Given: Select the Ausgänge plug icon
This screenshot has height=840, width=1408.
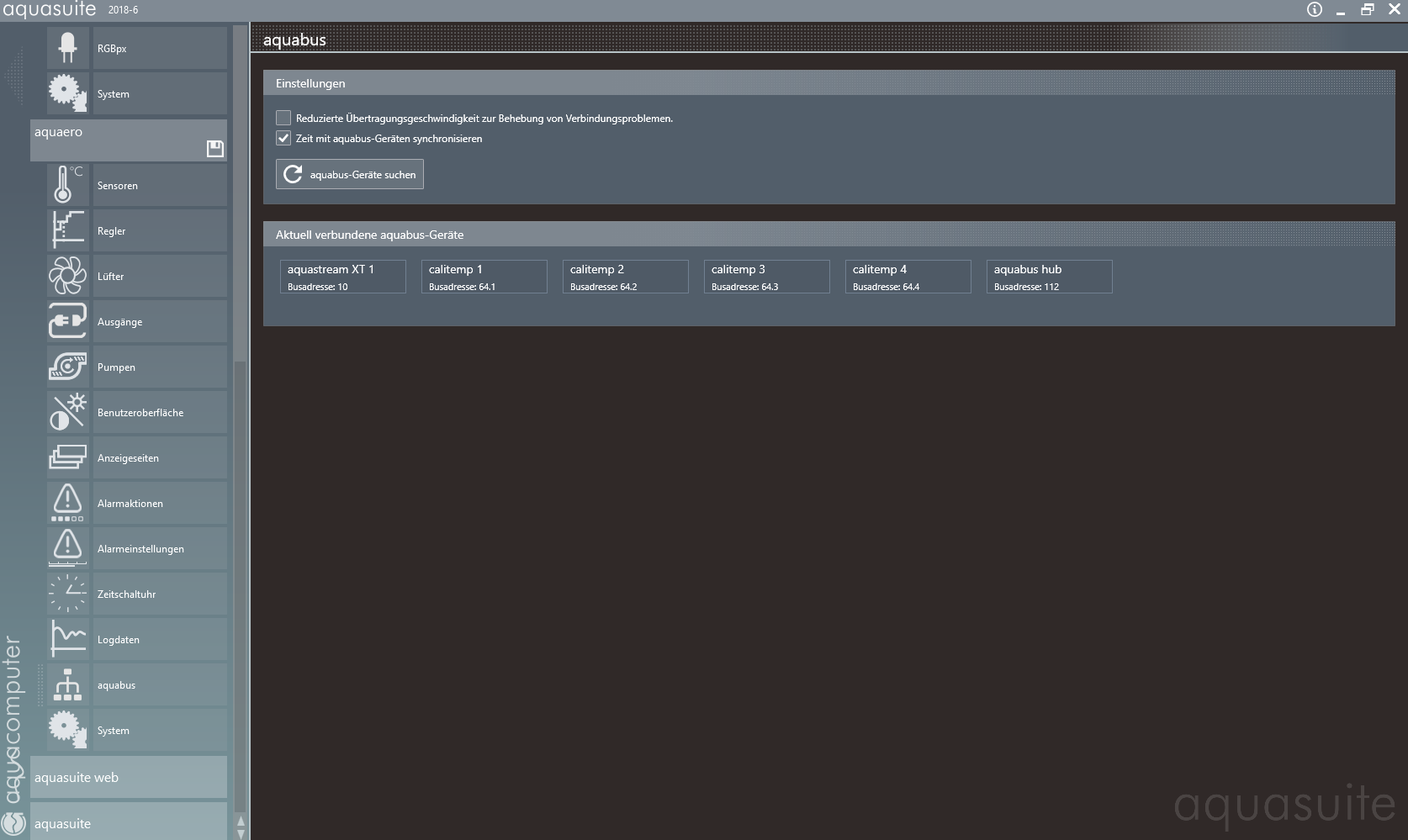Looking at the screenshot, I should click(x=67, y=321).
